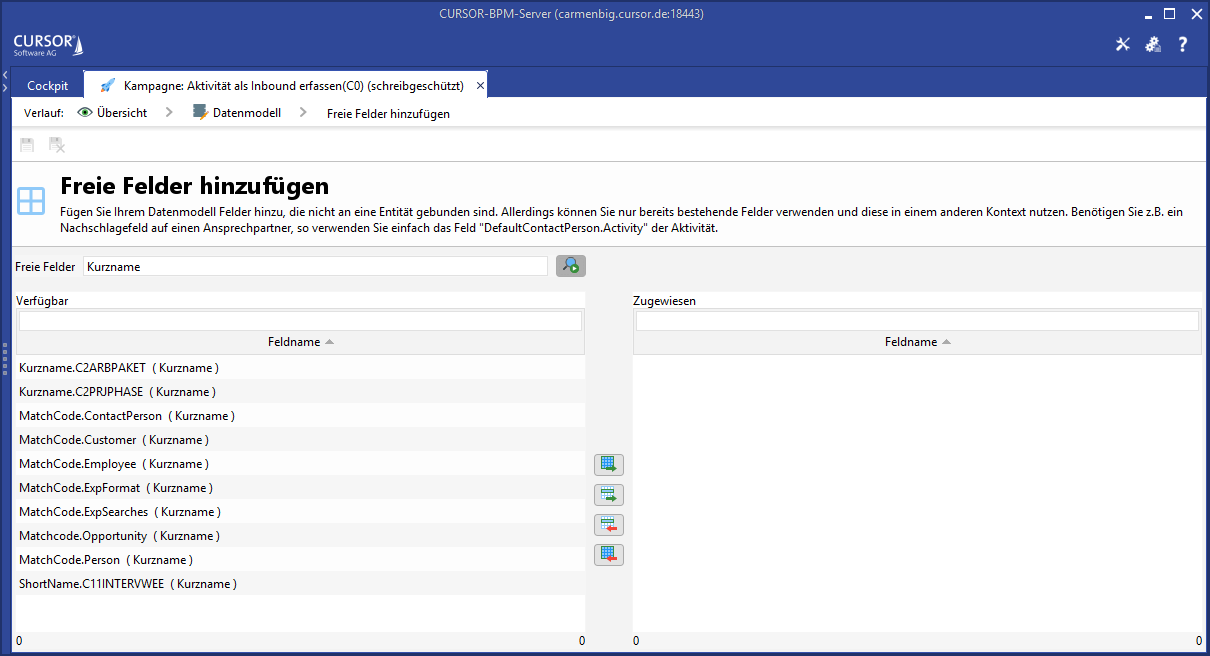Image resolution: width=1210 pixels, height=656 pixels.
Task: Sort Verfügbar list by Feldname header
Action: 300,342
